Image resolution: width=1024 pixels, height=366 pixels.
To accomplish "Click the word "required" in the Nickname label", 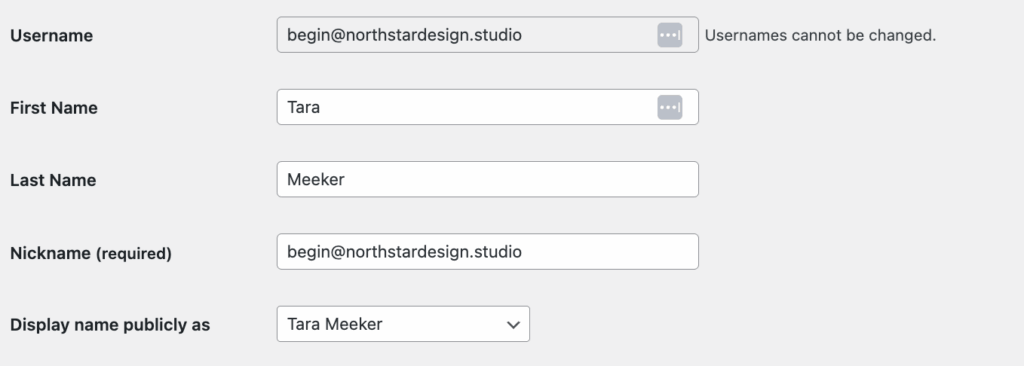I will [133, 253].
